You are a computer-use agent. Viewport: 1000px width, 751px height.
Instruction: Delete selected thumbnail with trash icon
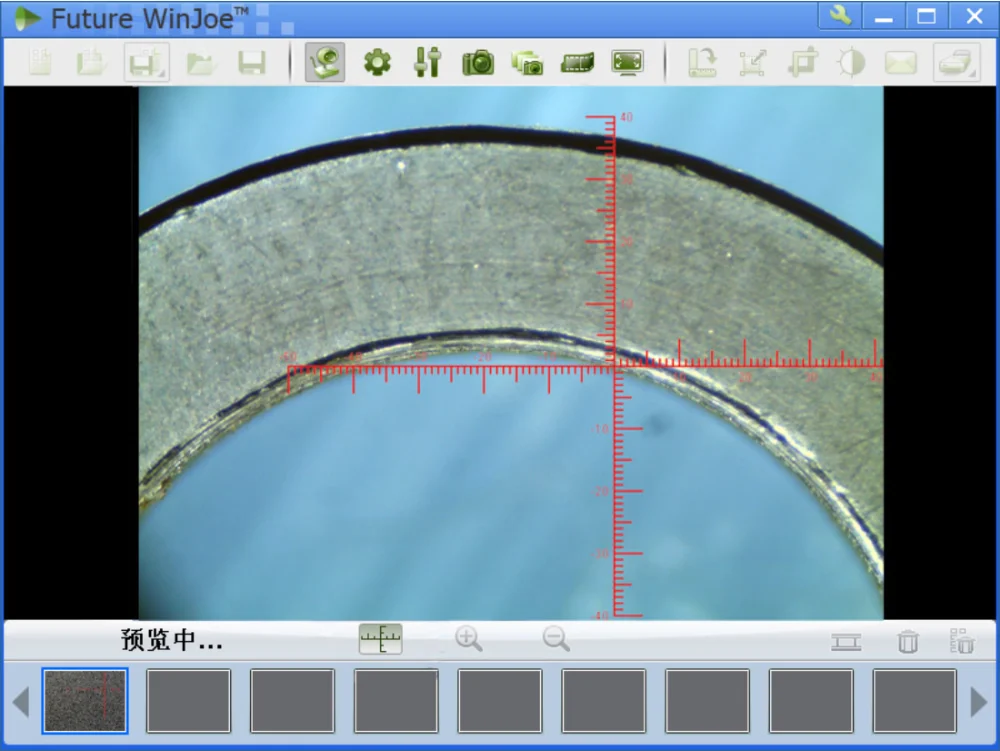(x=908, y=641)
